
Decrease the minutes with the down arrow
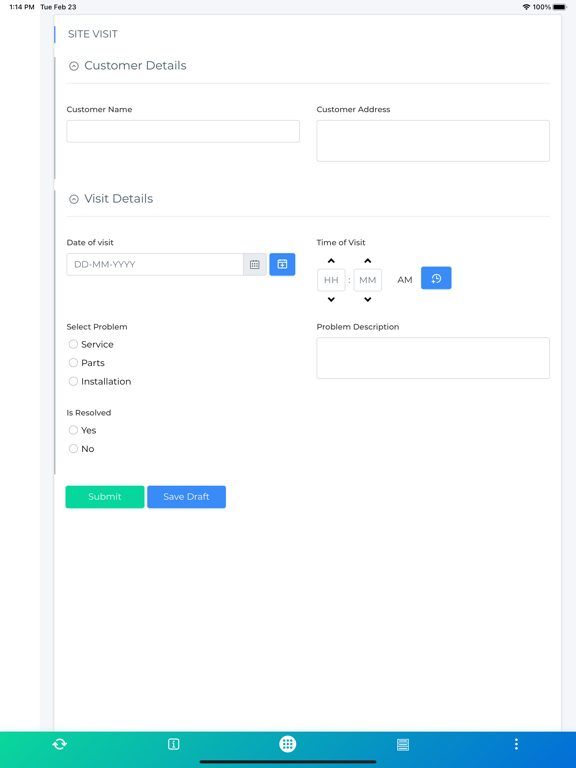367,299
